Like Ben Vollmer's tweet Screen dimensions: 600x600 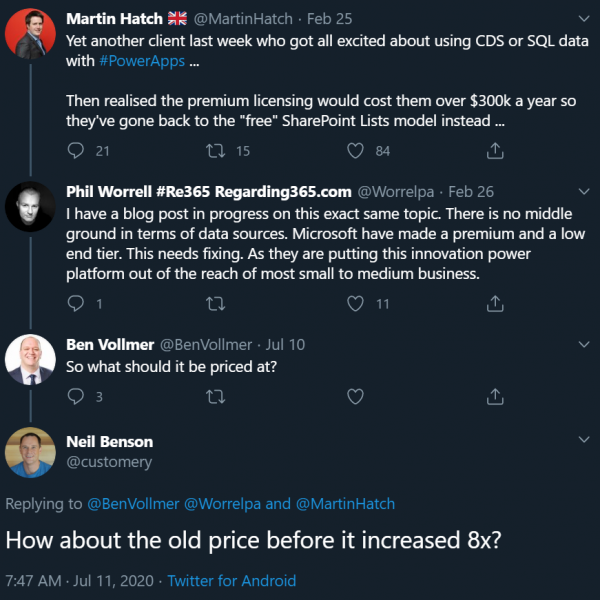click(x=355, y=396)
